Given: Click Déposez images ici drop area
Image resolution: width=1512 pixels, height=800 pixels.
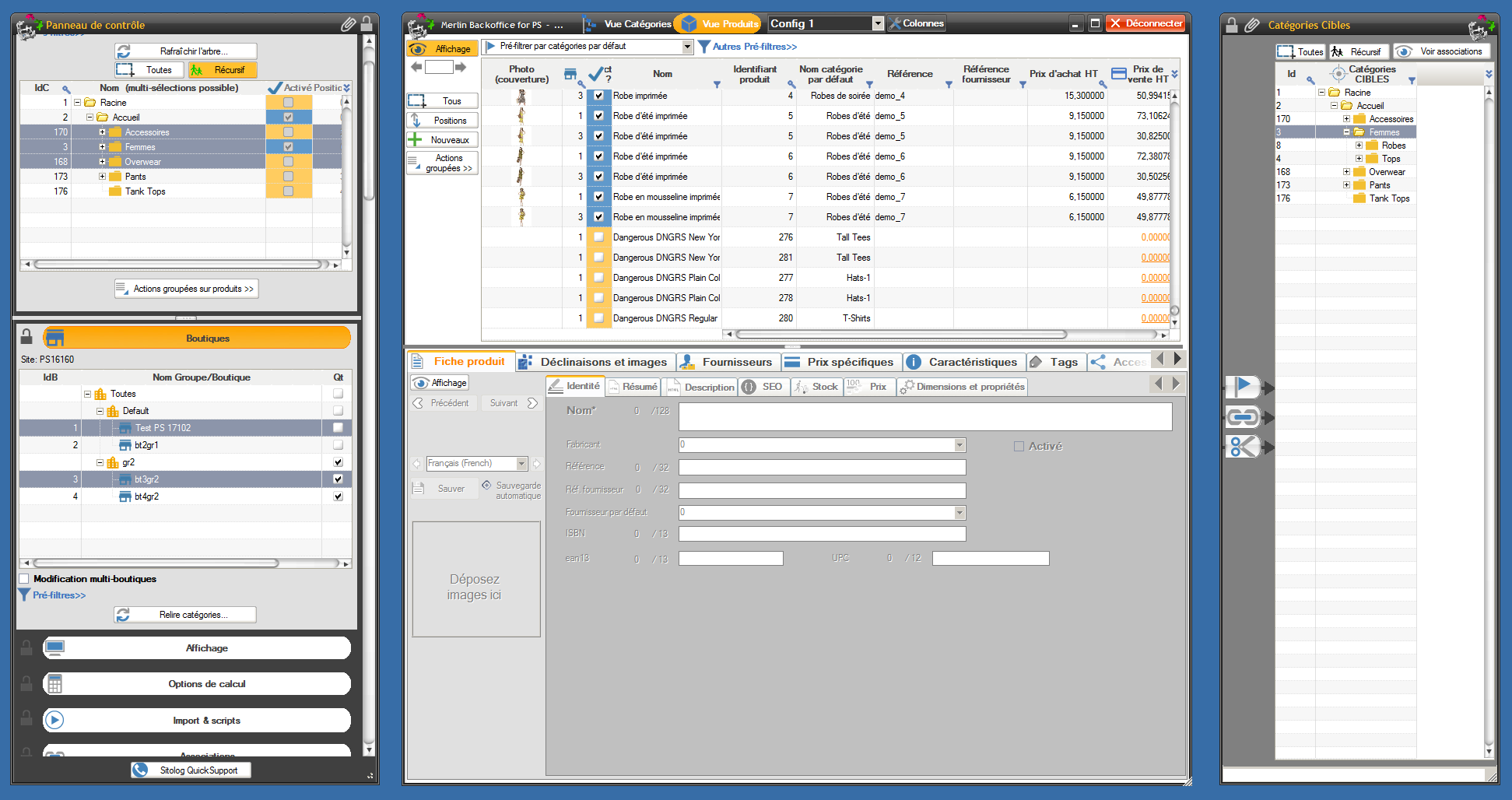Looking at the screenshot, I should click(x=476, y=579).
